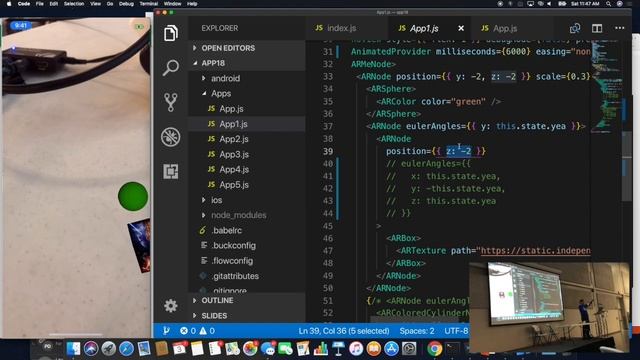Open the Source Control view
Viewport: 640px width, 360px height.
coord(171,102)
